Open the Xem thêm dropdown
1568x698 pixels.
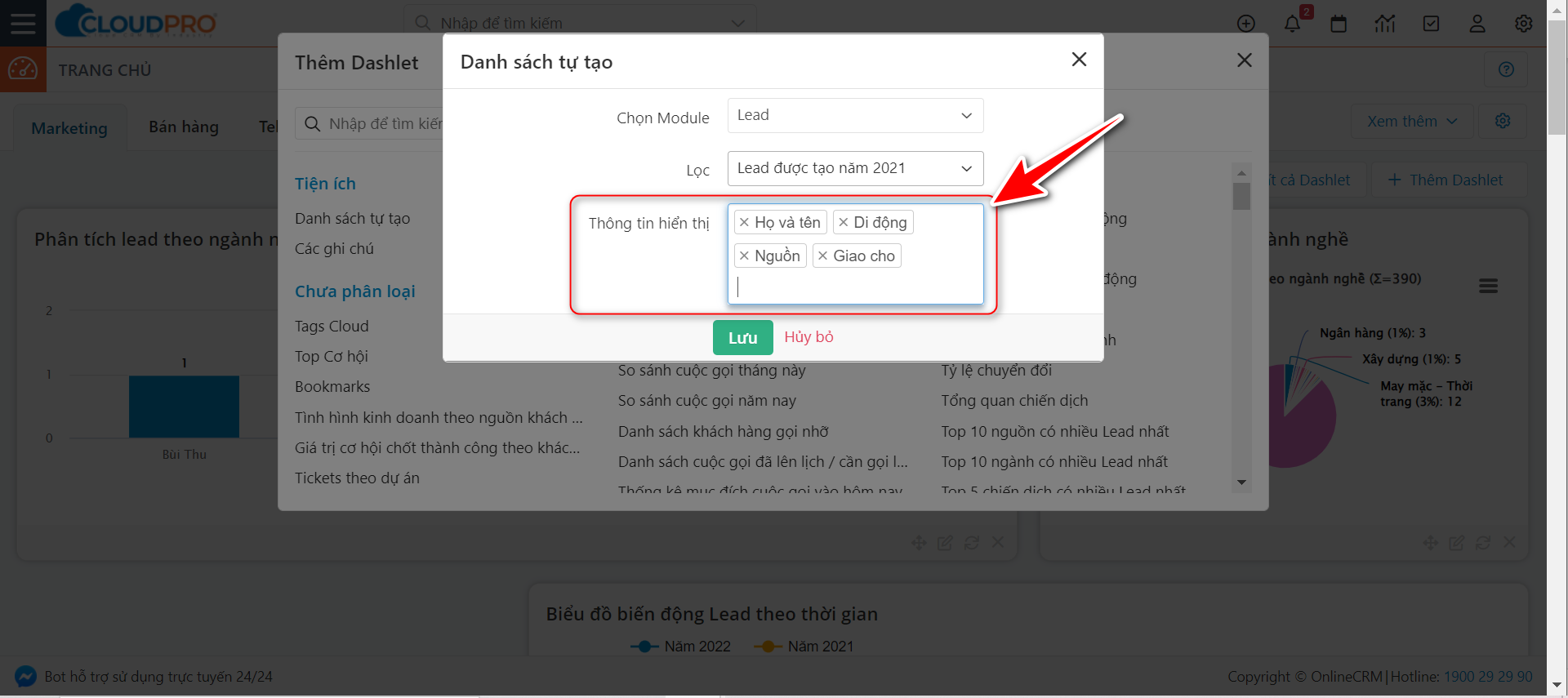point(1412,121)
